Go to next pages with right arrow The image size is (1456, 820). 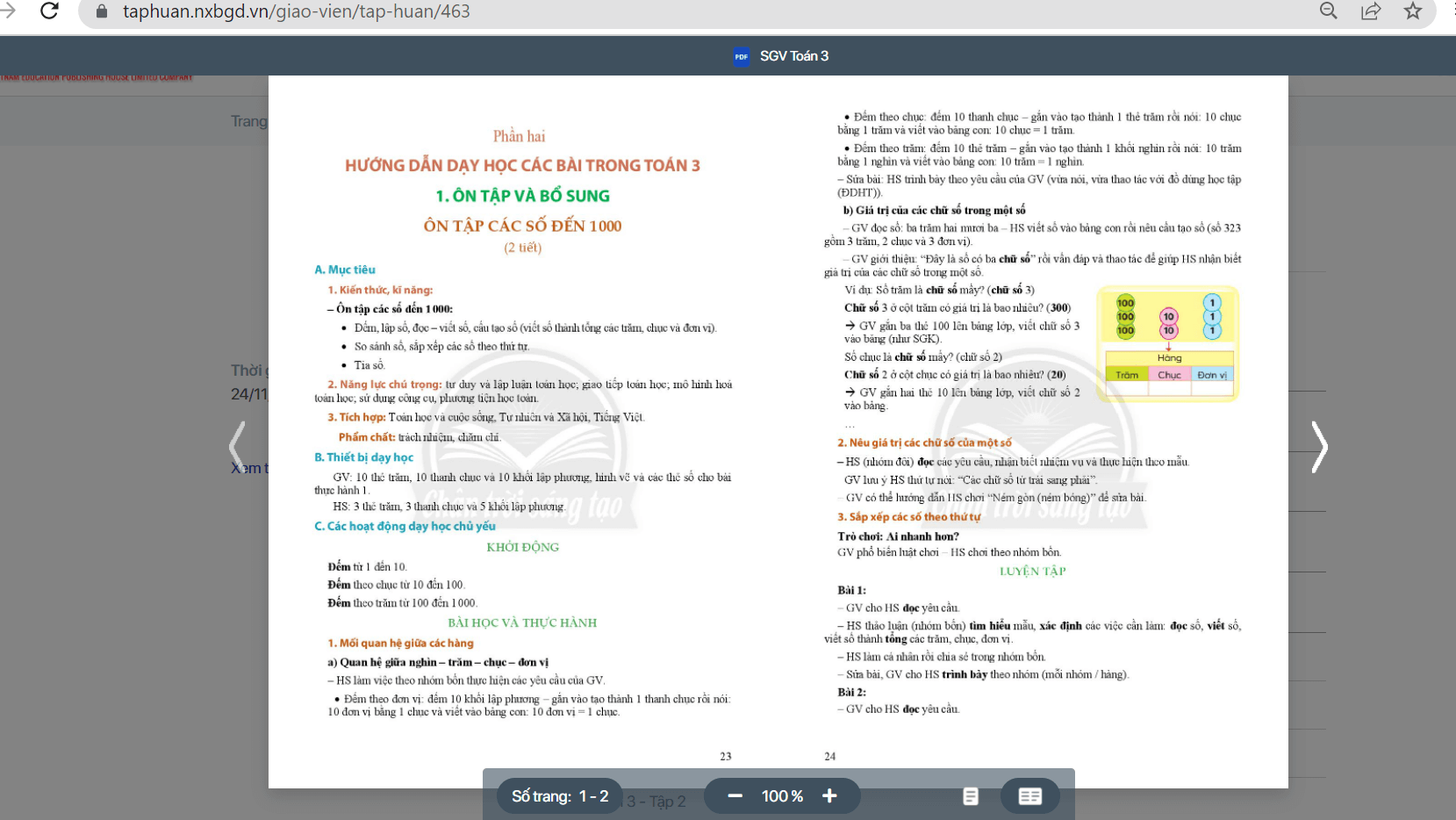coord(1319,447)
